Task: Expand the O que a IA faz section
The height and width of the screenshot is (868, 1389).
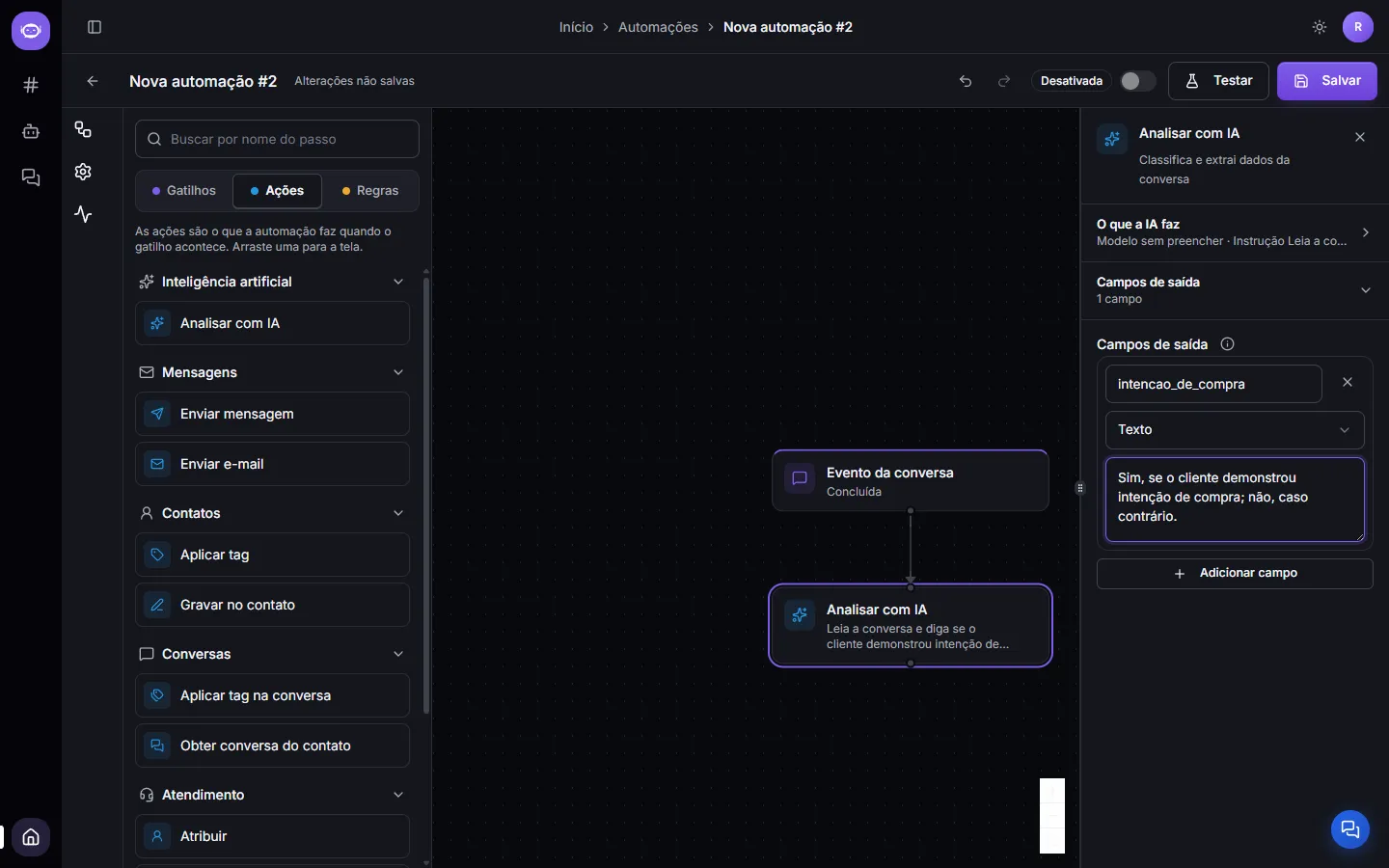Action: (x=1235, y=232)
